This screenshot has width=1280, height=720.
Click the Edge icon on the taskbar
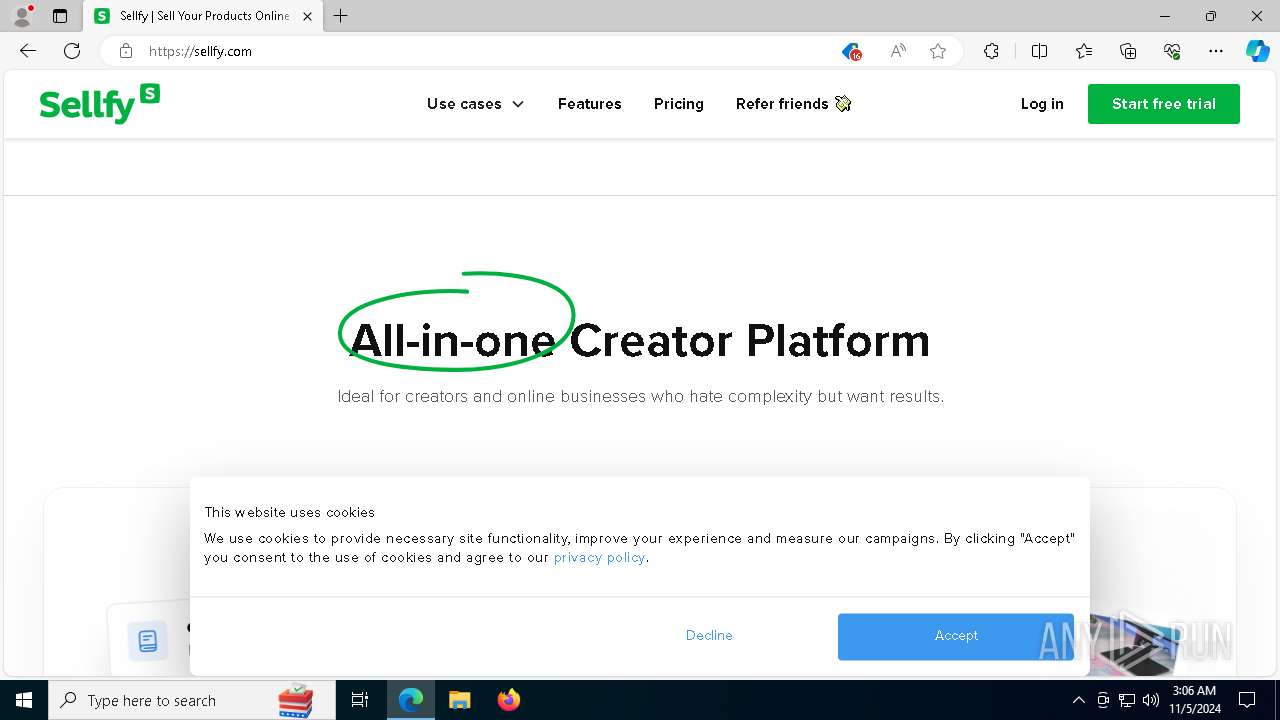411,700
